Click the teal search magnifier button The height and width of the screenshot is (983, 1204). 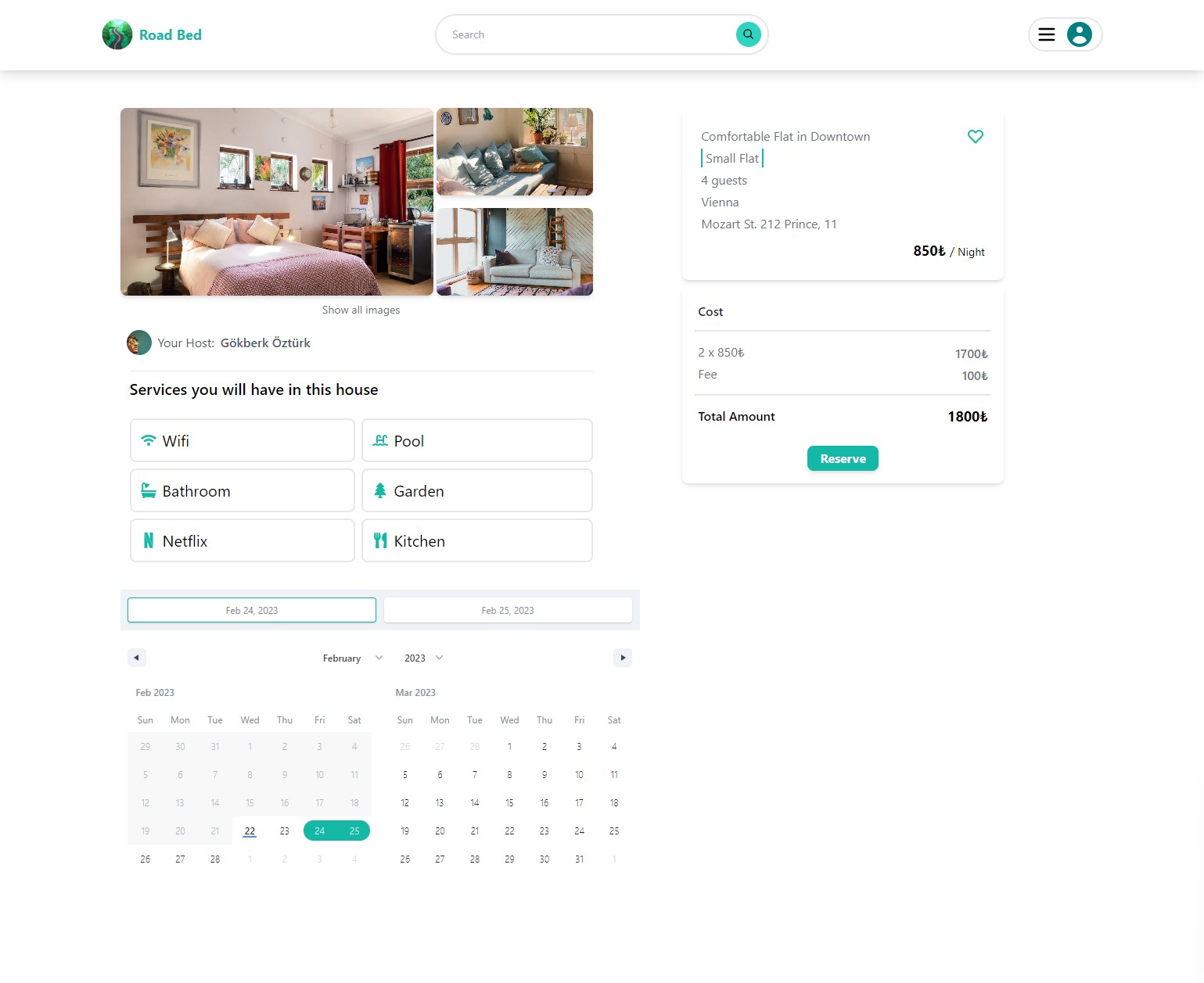click(748, 34)
